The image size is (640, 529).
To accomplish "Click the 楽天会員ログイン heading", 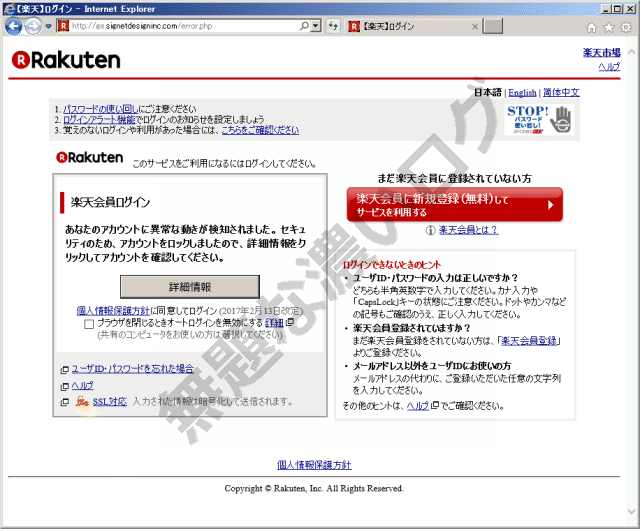I will pos(110,202).
